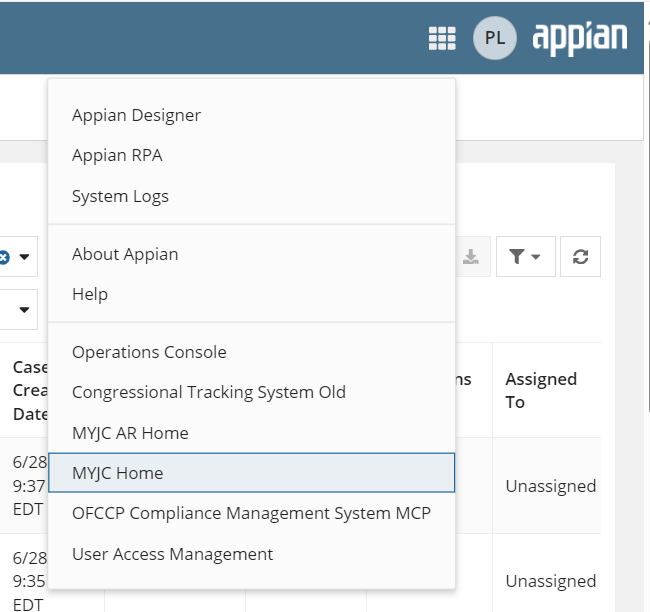This screenshot has width=650, height=612.
Task: Select MYJC AR Home site
Action: tap(252, 433)
